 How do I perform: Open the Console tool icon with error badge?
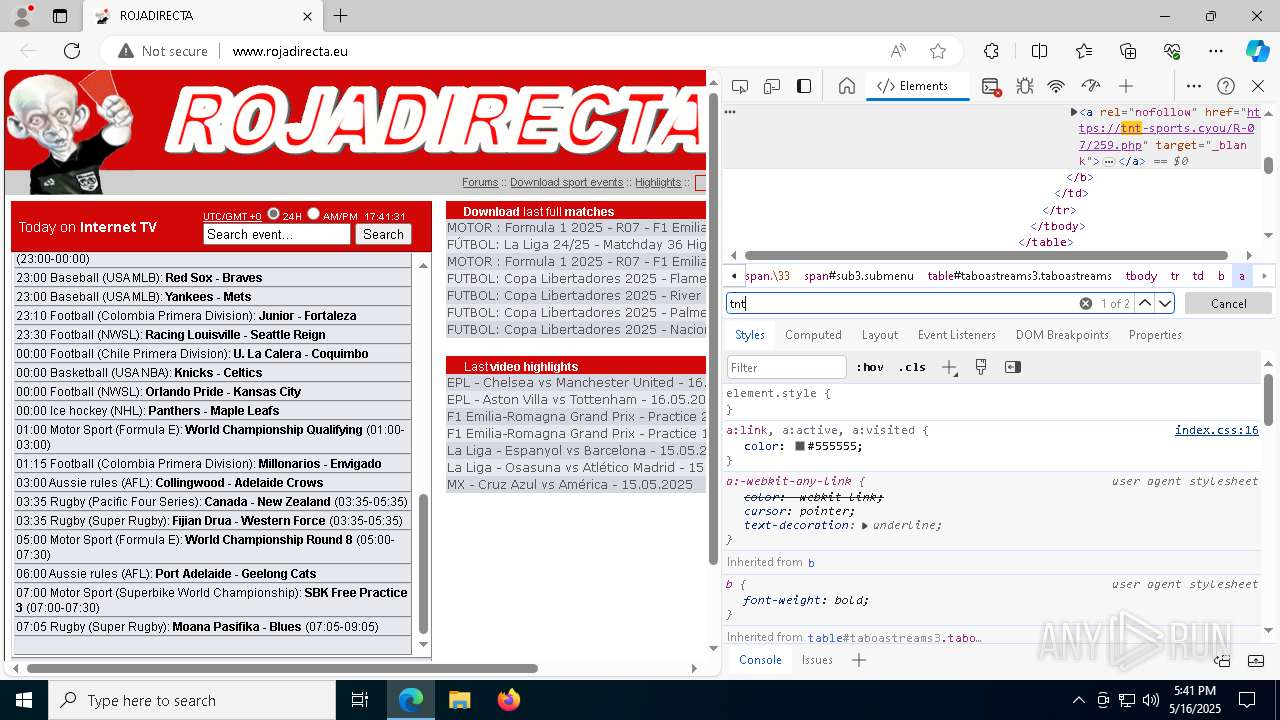991,86
